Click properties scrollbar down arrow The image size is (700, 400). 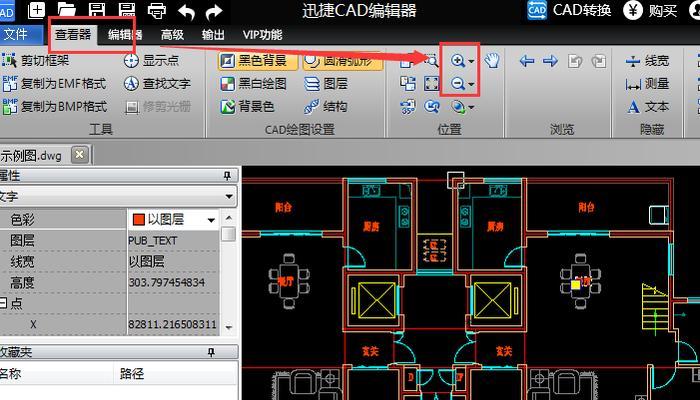pyautogui.click(x=229, y=327)
